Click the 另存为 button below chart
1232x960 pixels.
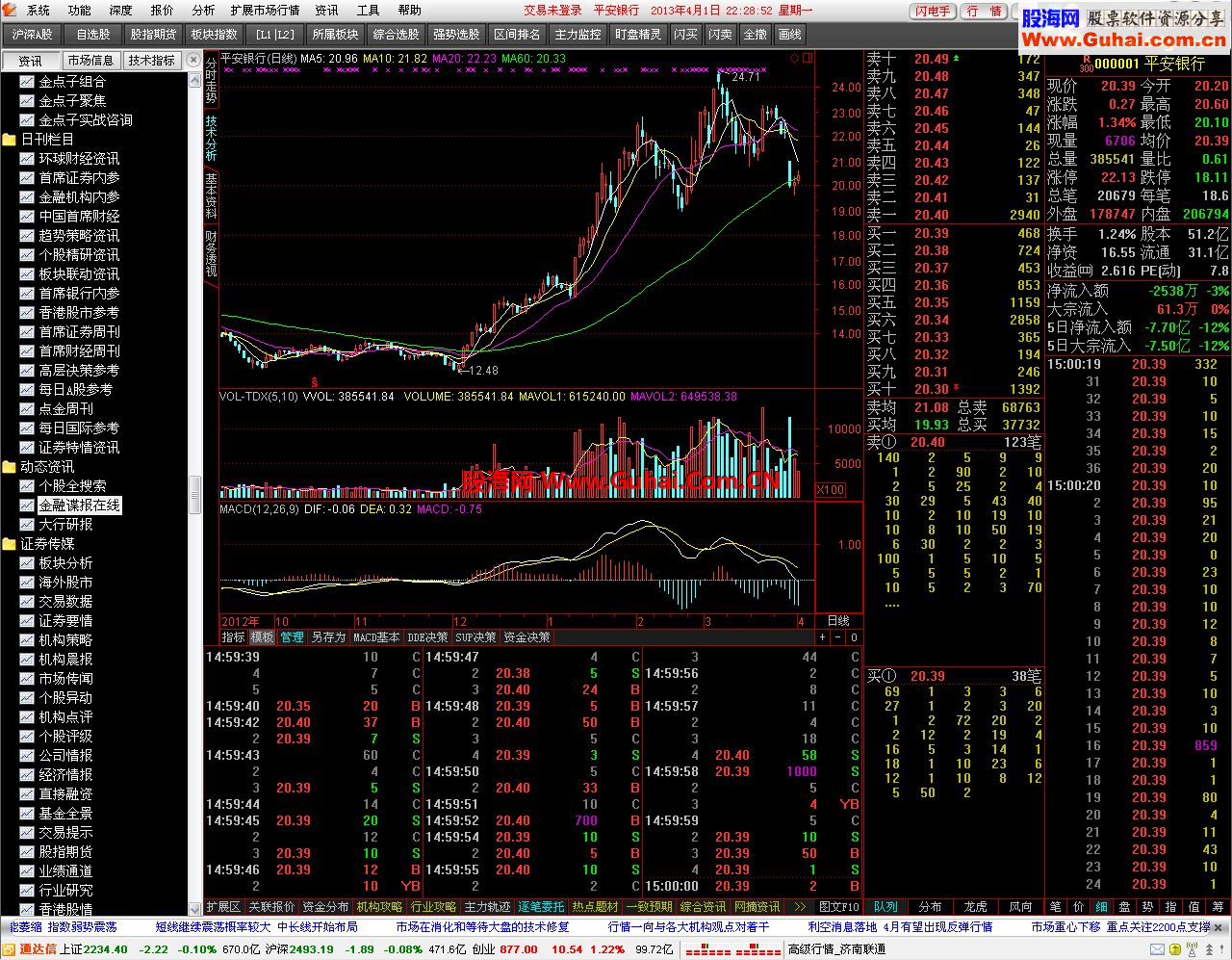click(x=328, y=637)
